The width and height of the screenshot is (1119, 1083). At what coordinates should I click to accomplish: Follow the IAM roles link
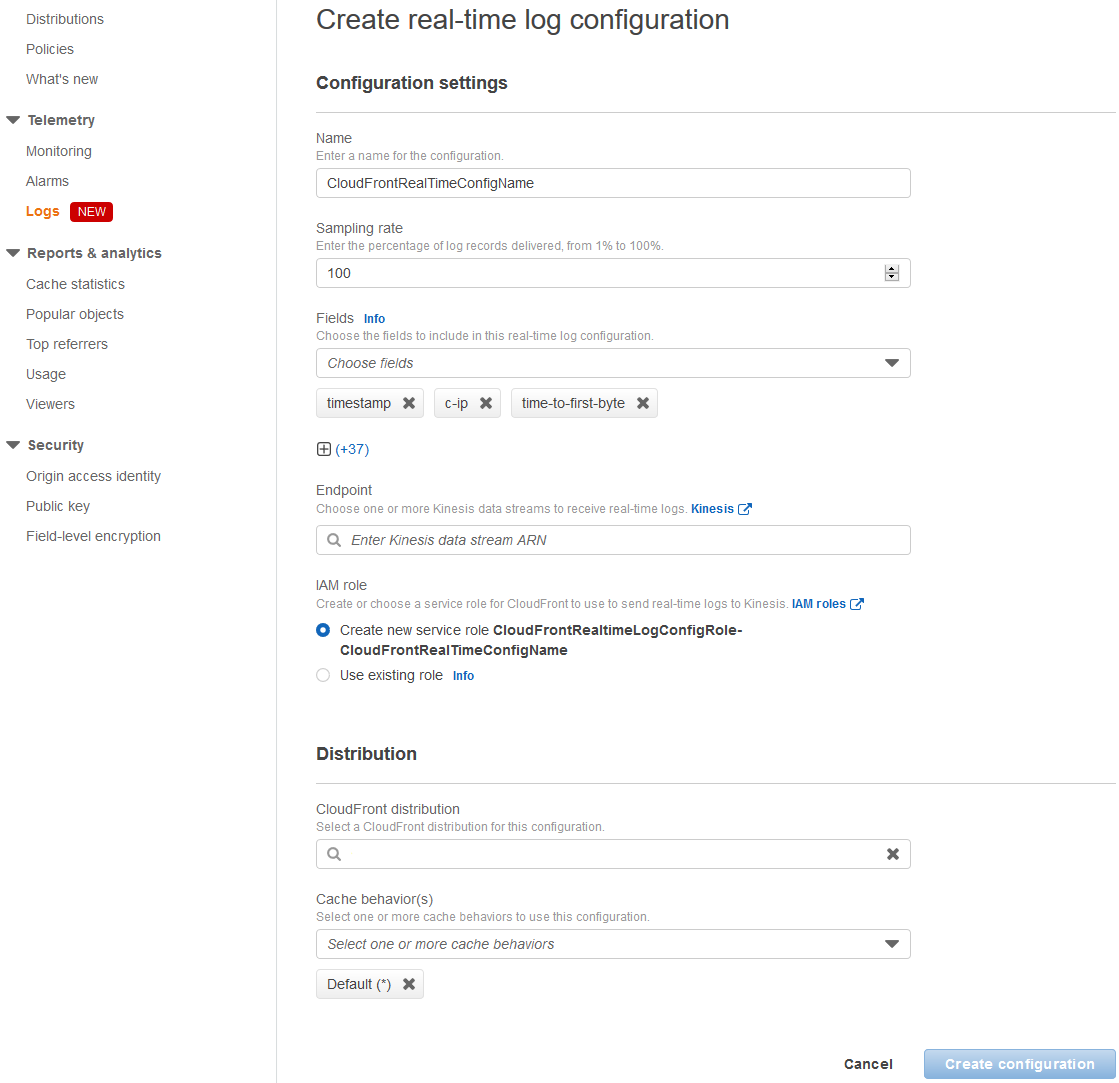[819, 604]
